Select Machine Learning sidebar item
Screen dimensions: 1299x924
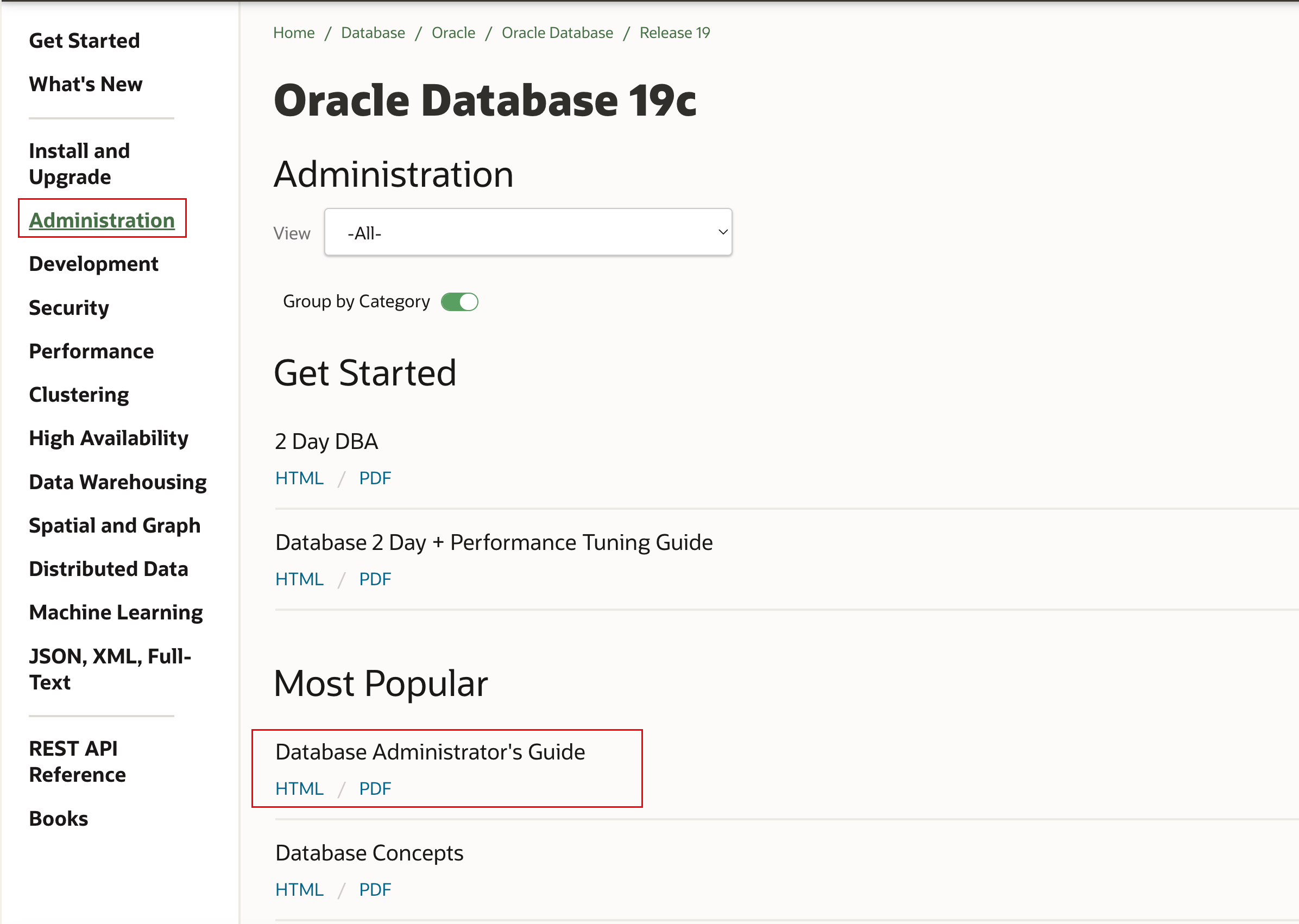(x=116, y=612)
